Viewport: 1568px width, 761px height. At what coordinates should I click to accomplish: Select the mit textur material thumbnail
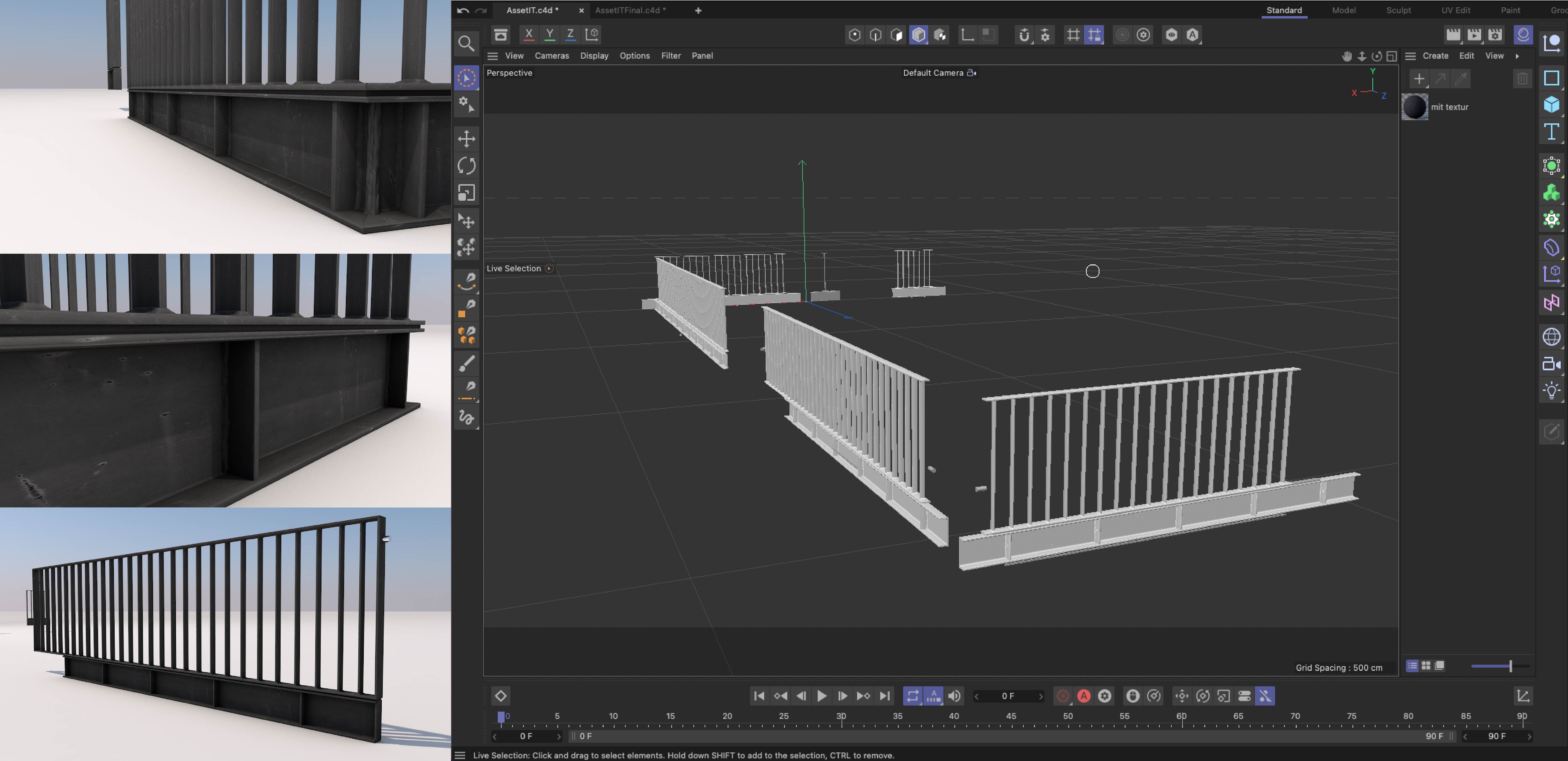pyautogui.click(x=1415, y=107)
